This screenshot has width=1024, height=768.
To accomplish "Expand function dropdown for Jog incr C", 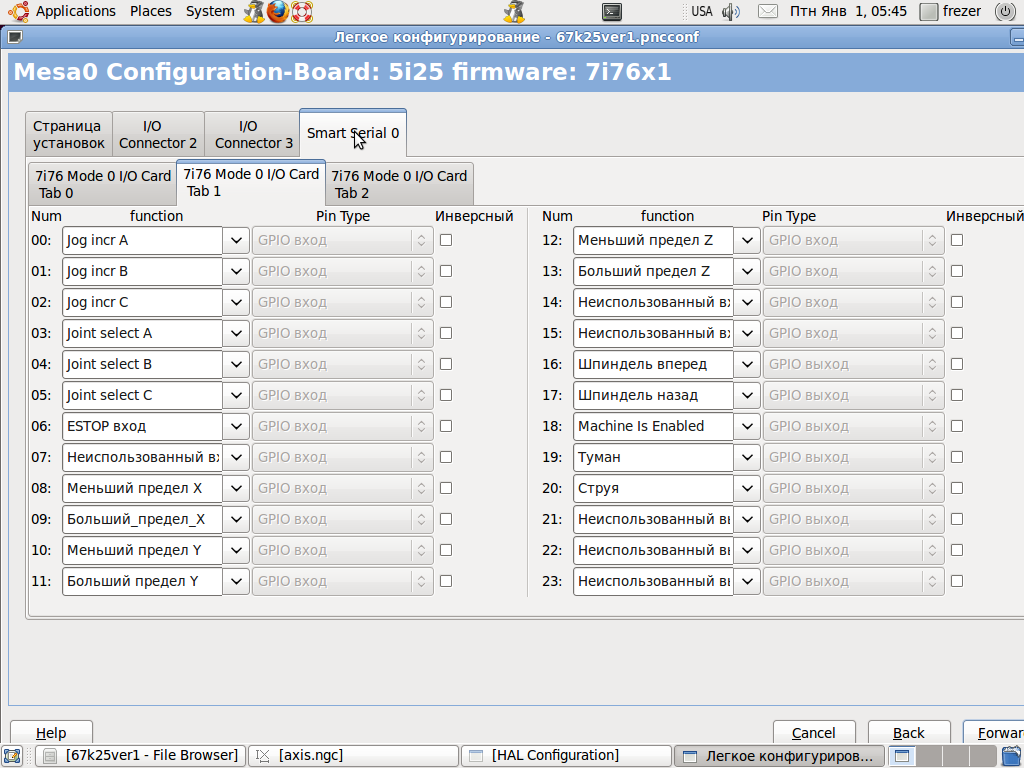I will (x=236, y=302).
